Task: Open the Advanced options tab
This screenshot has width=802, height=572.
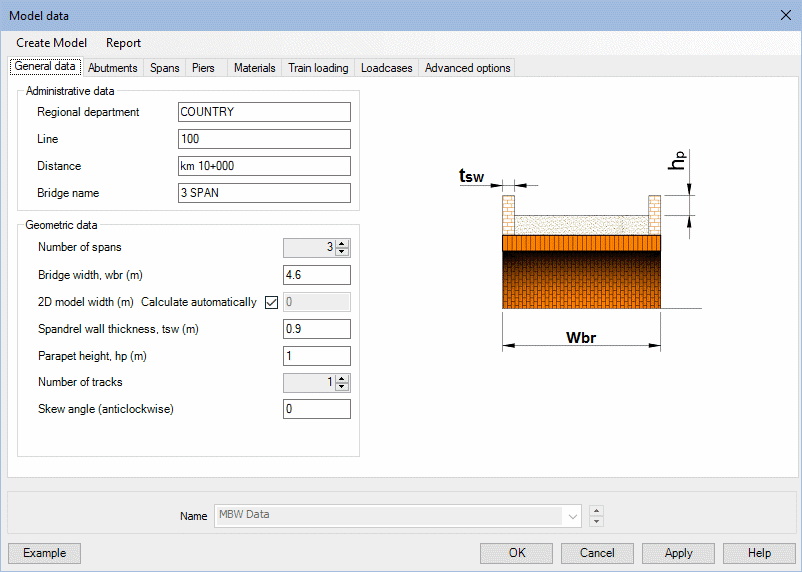Action: point(467,68)
